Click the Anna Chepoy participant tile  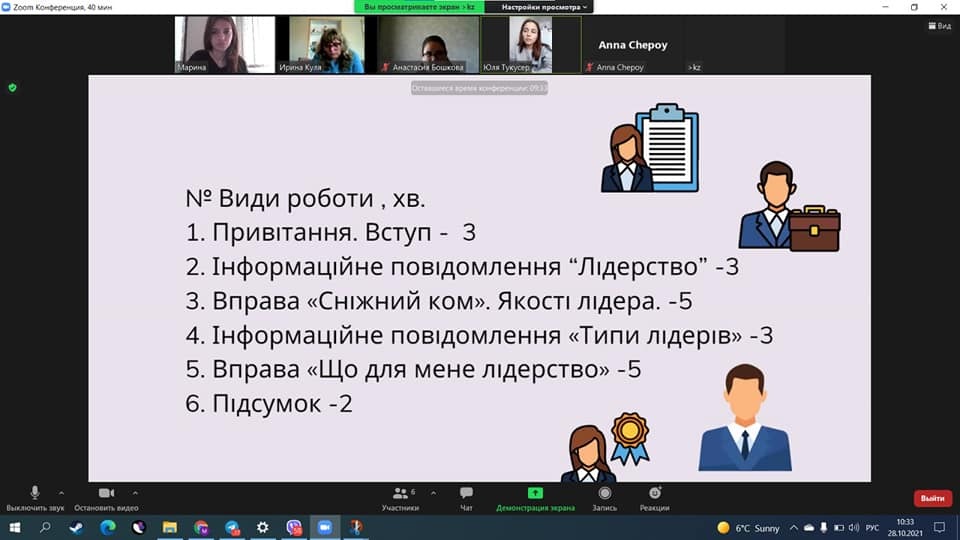click(632, 45)
